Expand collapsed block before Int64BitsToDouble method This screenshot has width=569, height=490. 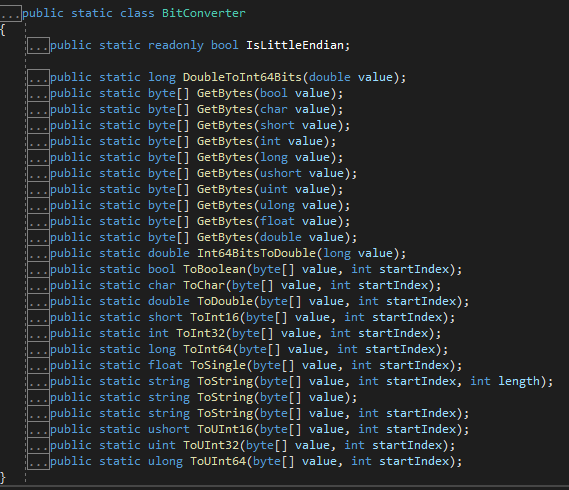coord(38,253)
